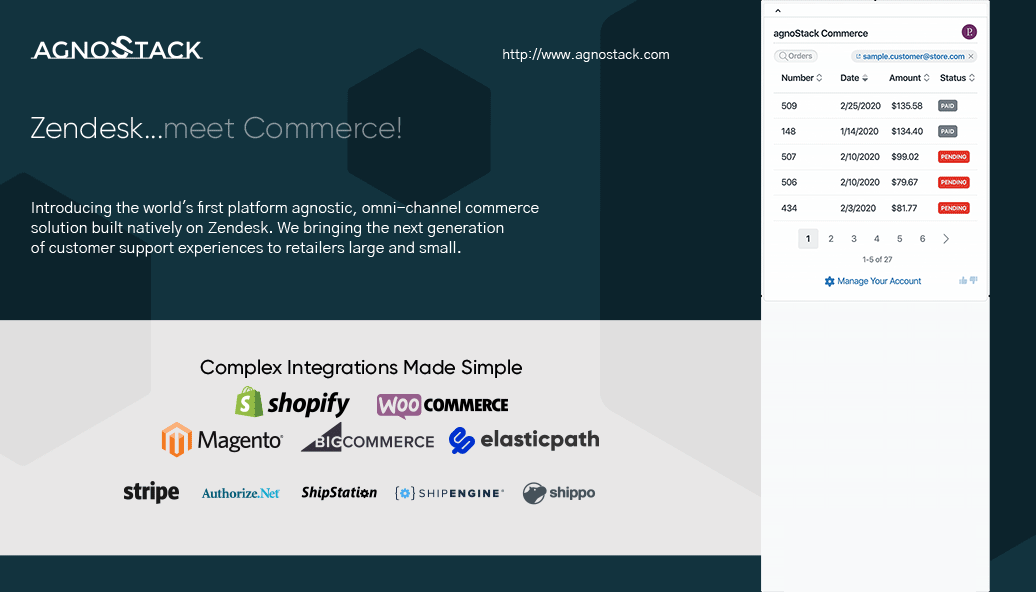Remove the sample.customer@store.com filter chip
1036x592 pixels.
tap(971, 56)
